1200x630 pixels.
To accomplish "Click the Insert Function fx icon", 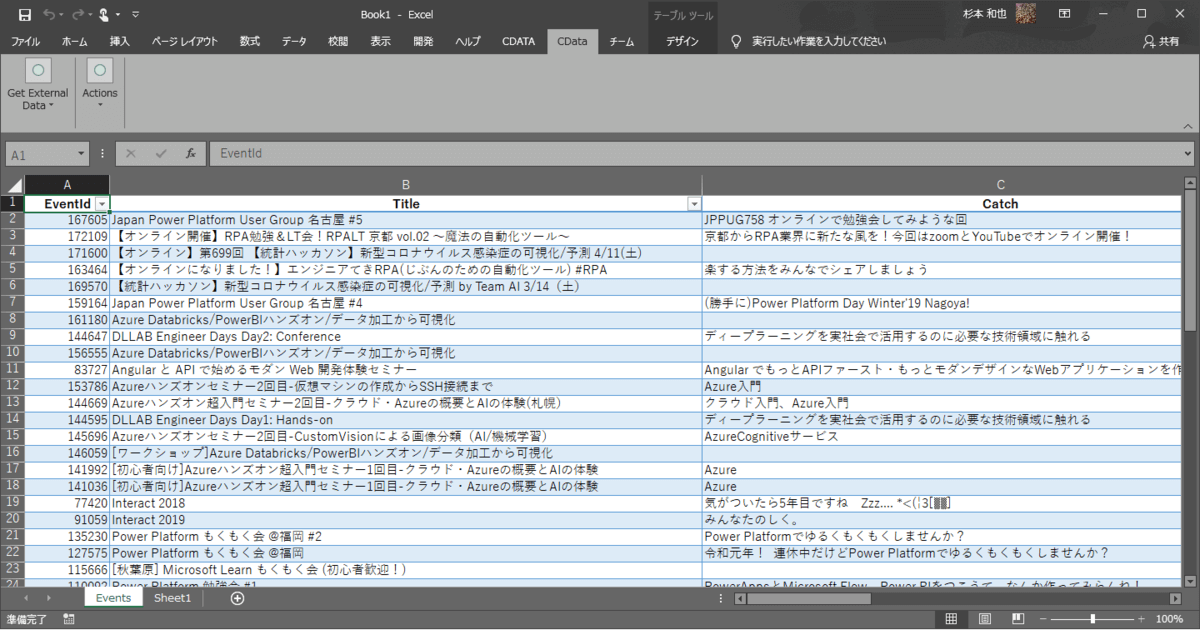I will coord(190,154).
